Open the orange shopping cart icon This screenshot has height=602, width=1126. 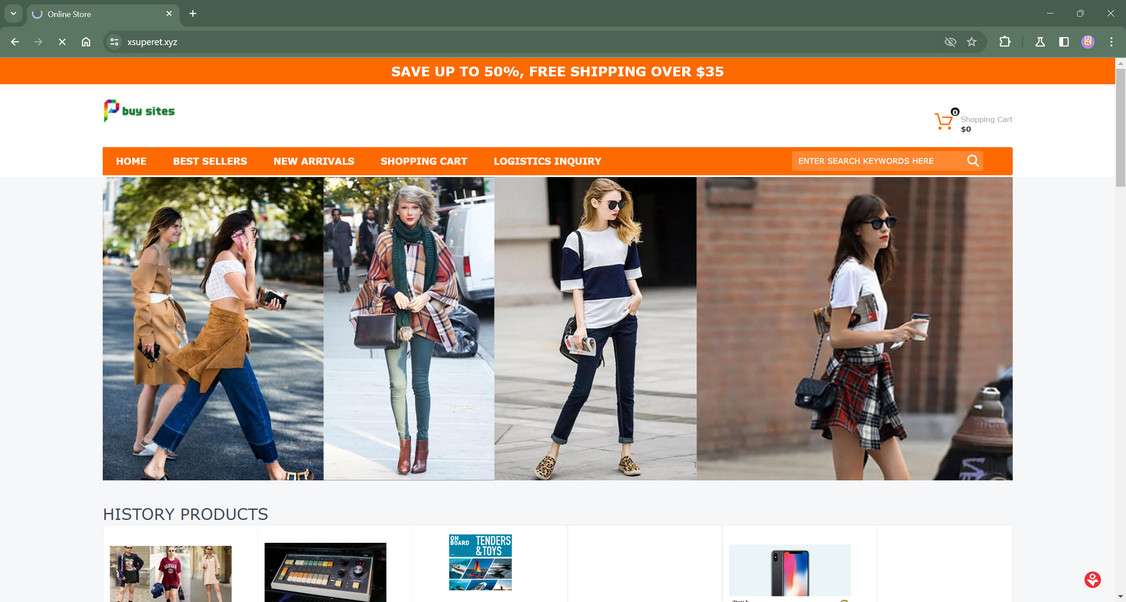click(944, 121)
